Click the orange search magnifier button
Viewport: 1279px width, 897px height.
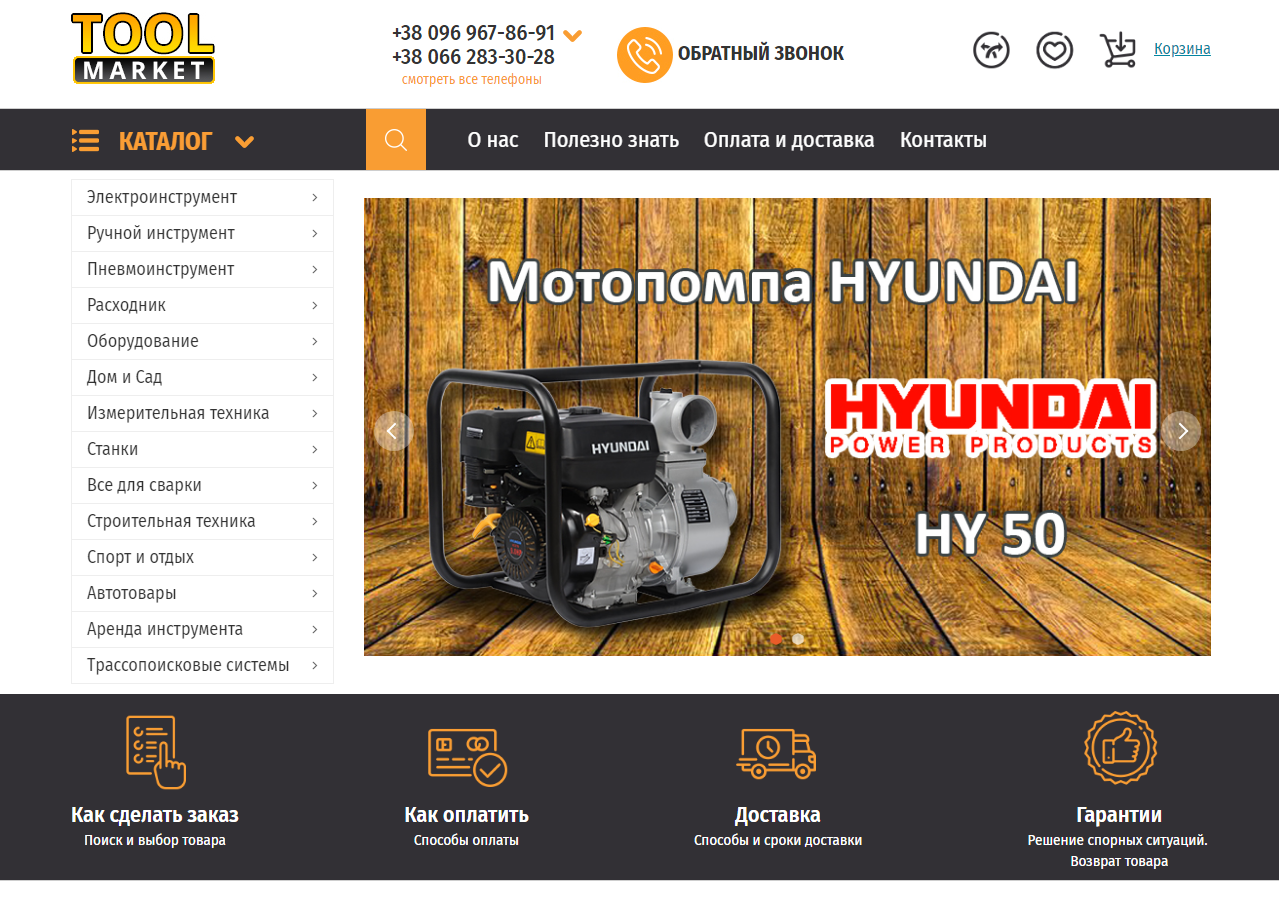[x=396, y=139]
